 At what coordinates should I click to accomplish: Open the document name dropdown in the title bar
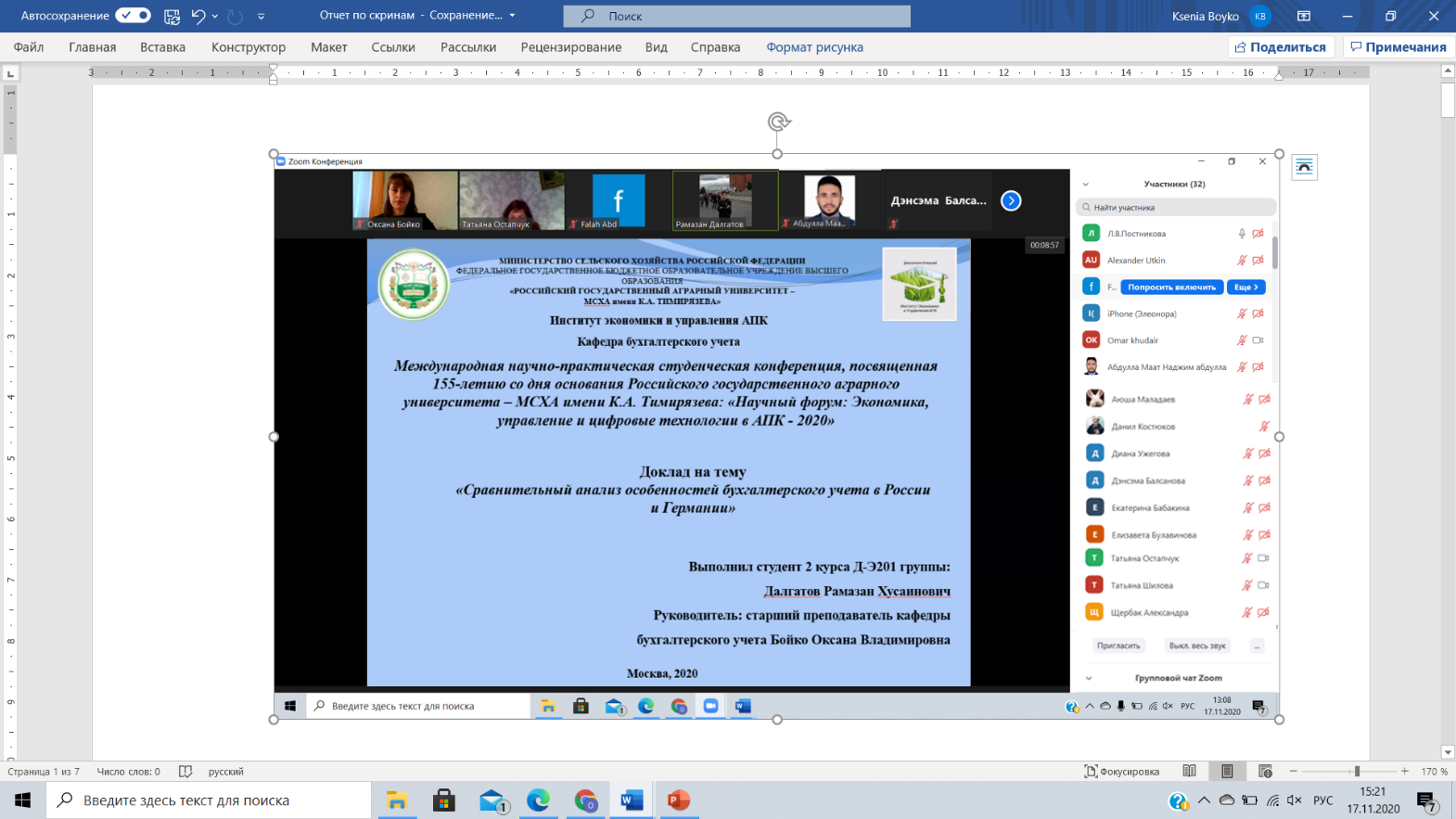(x=512, y=16)
